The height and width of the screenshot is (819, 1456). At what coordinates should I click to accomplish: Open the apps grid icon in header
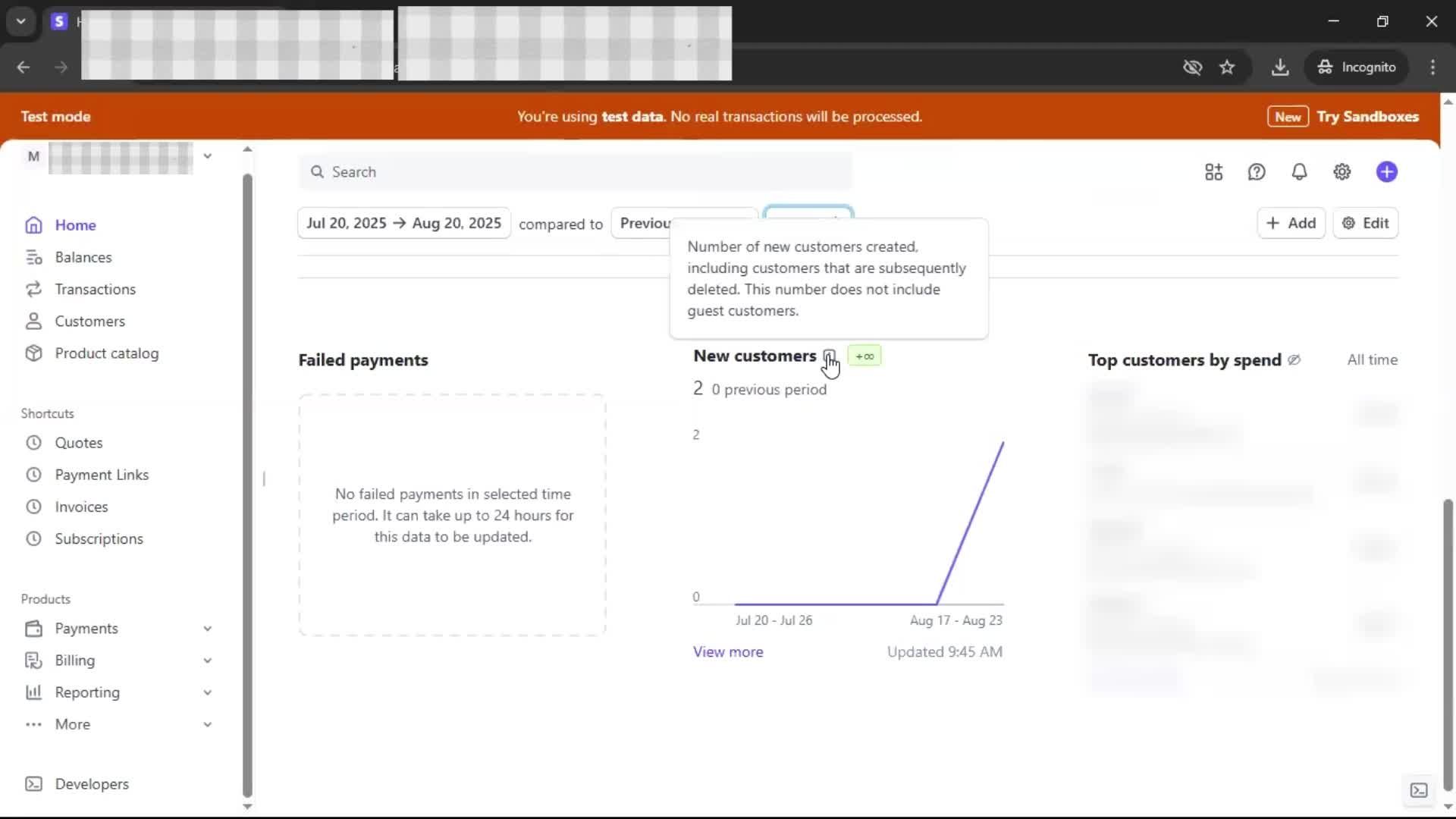[1213, 172]
